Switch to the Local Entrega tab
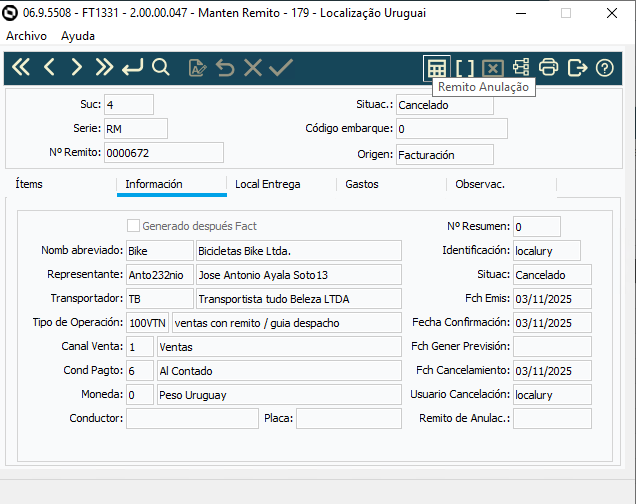 pyautogui.click(x=267, y=184)
